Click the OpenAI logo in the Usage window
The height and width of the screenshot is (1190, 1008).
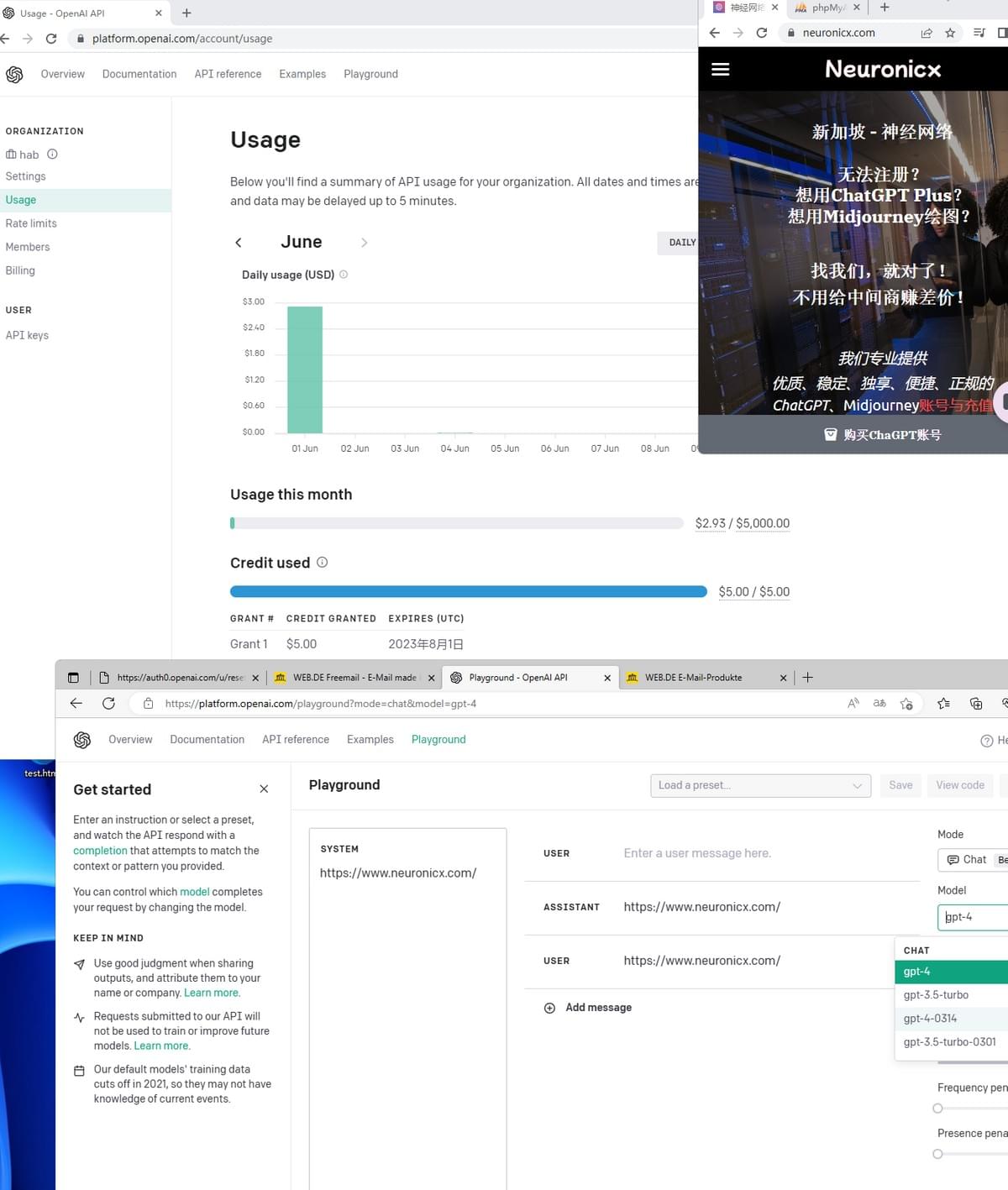coord(14,74)
